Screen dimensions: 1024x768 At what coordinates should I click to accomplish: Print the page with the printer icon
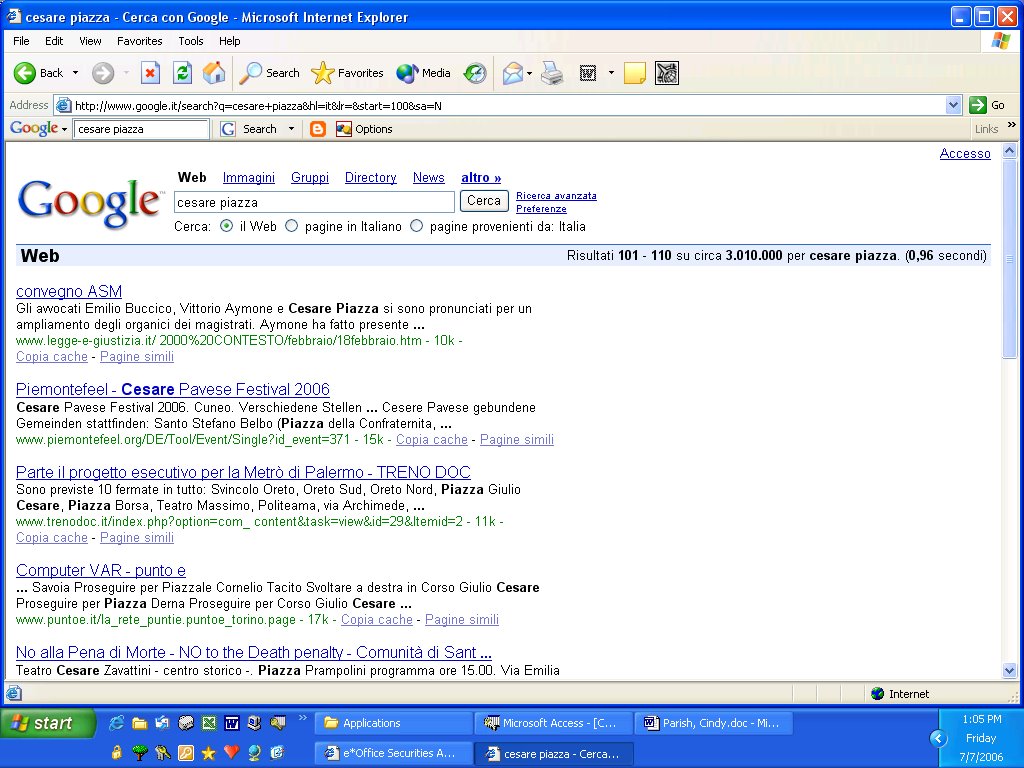tap(552, 73)
